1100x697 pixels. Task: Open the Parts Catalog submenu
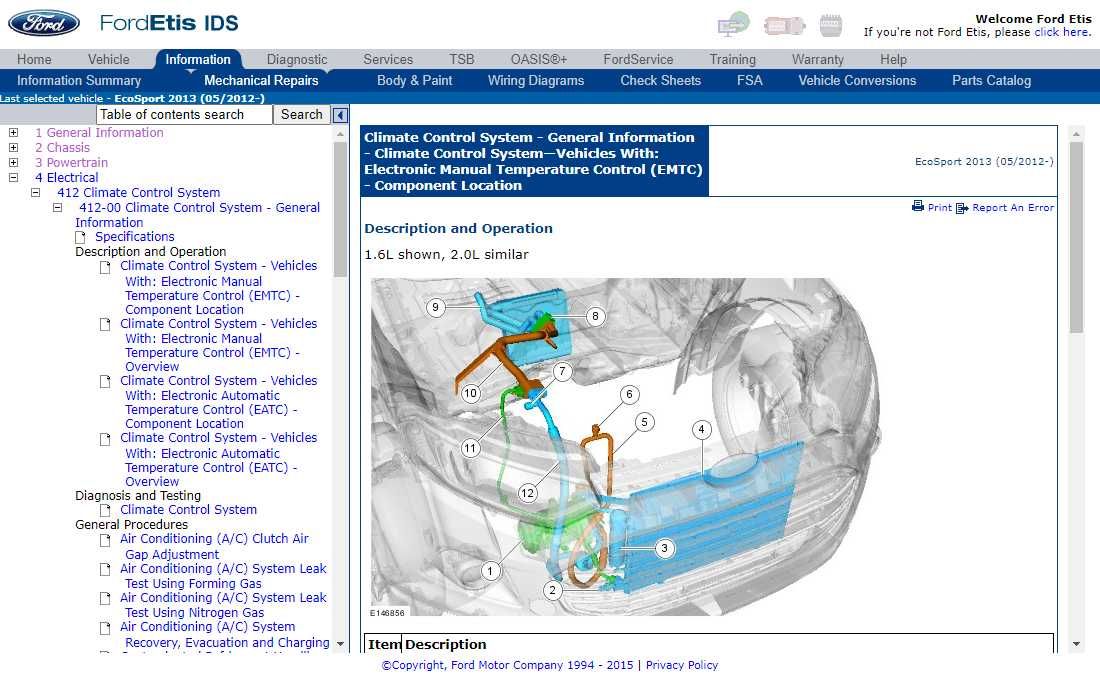(x=991, y=81)
